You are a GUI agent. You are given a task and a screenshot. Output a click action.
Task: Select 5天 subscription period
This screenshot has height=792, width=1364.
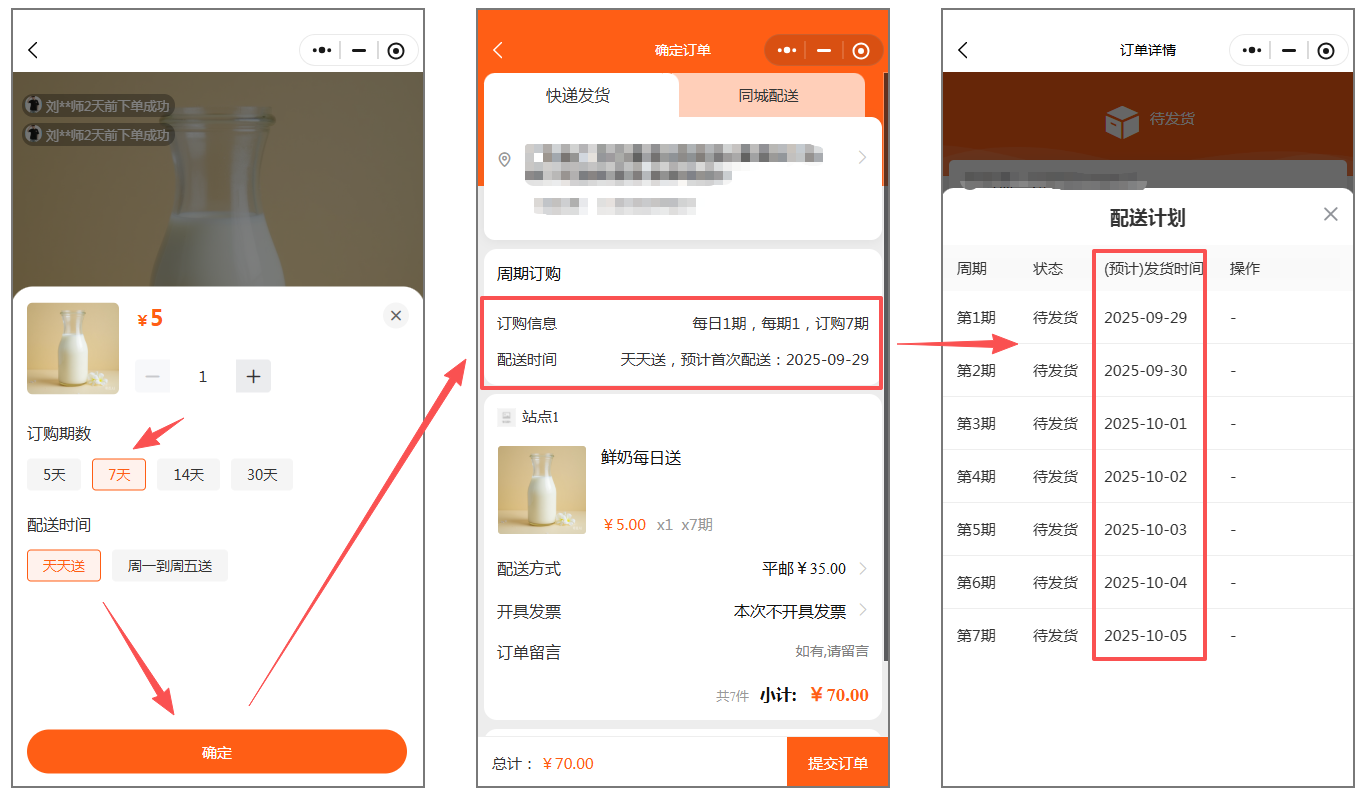[x=54, y=475]
